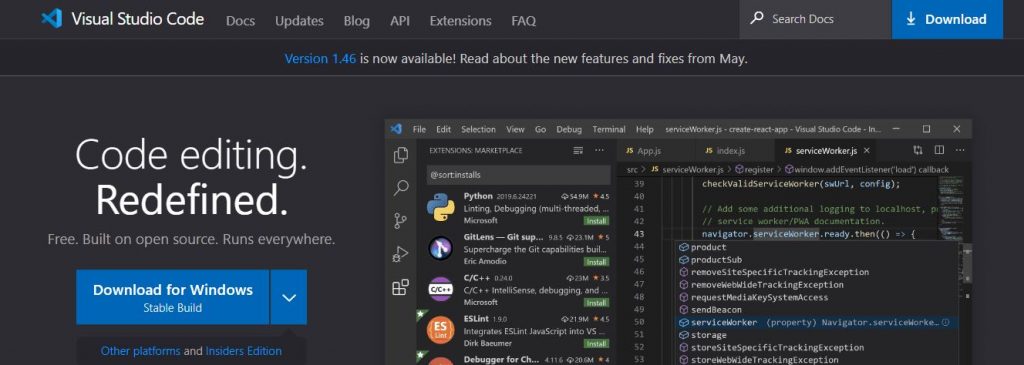Select the Extensions icon in activity bar
The image size is (1024, 365).
[x=400, y=287]
